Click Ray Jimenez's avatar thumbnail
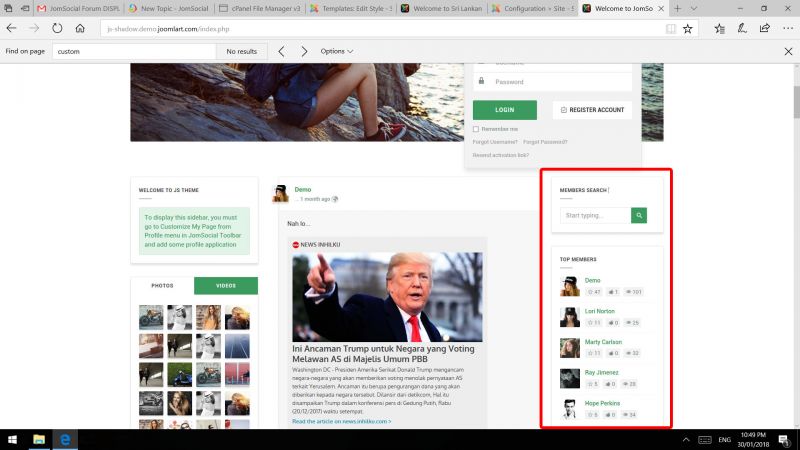Screen dimensions: 800x450 tap(570, 379)
